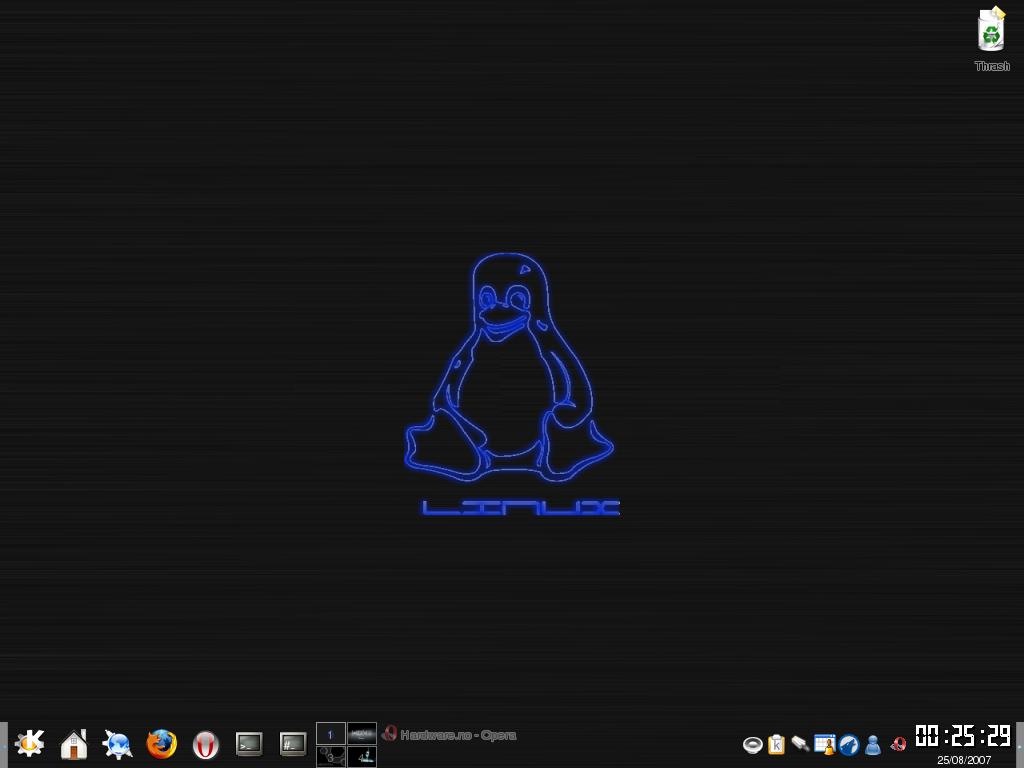
Task: Open the KOrganizer reminder tray icon
Action: tap(825, 744)
